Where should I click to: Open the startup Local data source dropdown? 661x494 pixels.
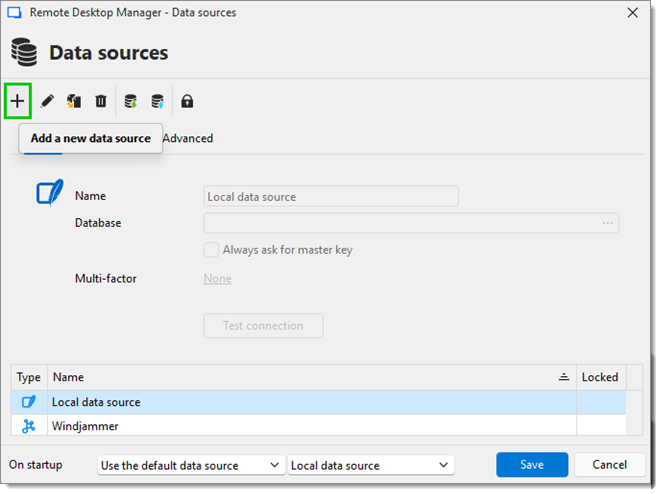(371, 465)
